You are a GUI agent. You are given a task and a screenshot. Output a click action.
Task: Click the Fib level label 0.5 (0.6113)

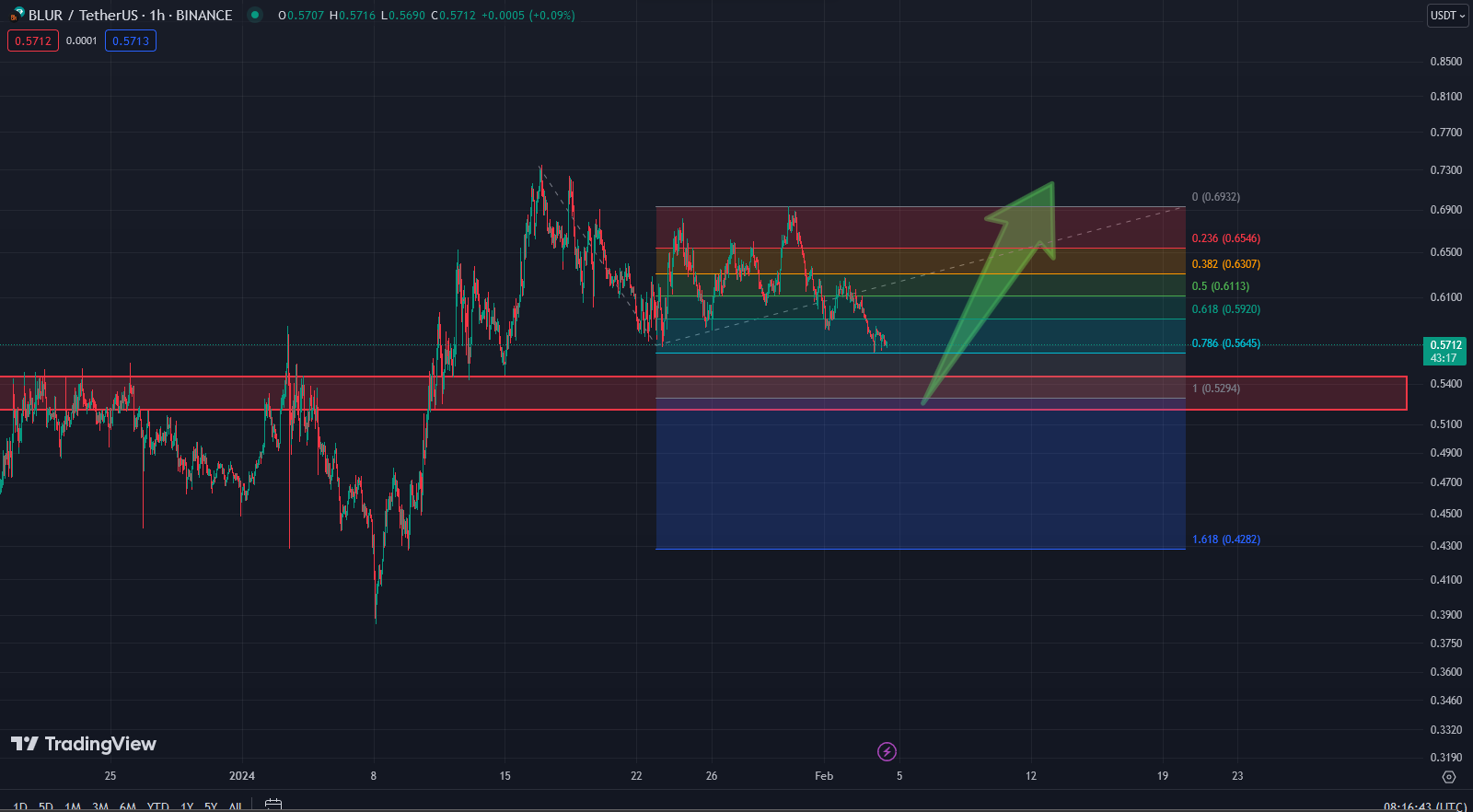click(1221, 286)
